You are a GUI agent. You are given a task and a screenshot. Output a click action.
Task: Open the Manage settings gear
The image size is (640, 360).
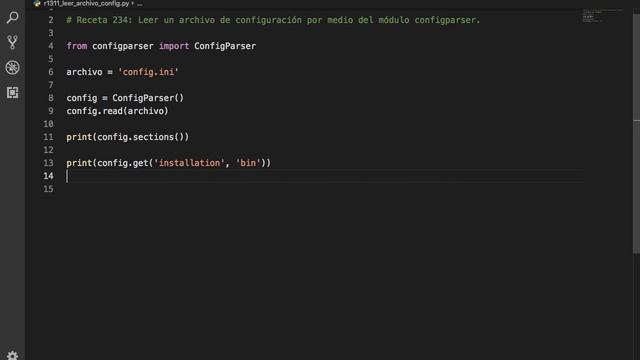[12, 356]
